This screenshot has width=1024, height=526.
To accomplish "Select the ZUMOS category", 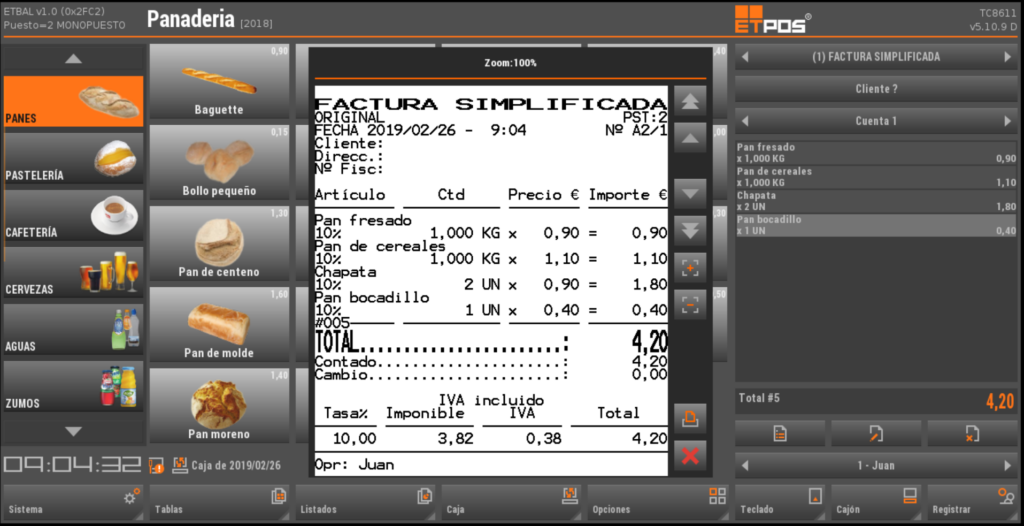I will pos(73,386).
